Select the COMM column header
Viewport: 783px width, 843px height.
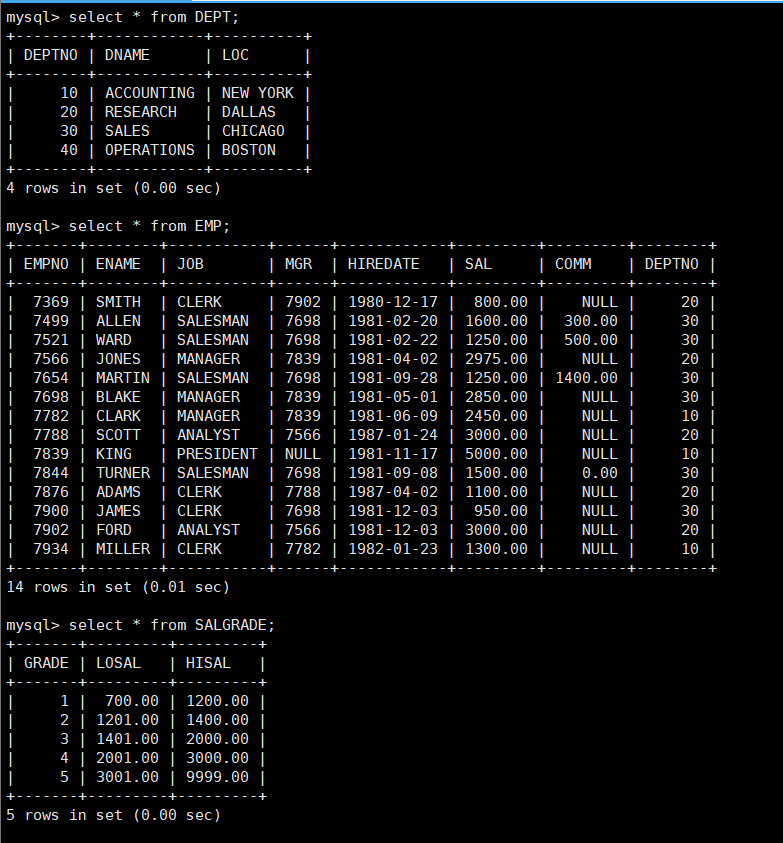[573, 264]
